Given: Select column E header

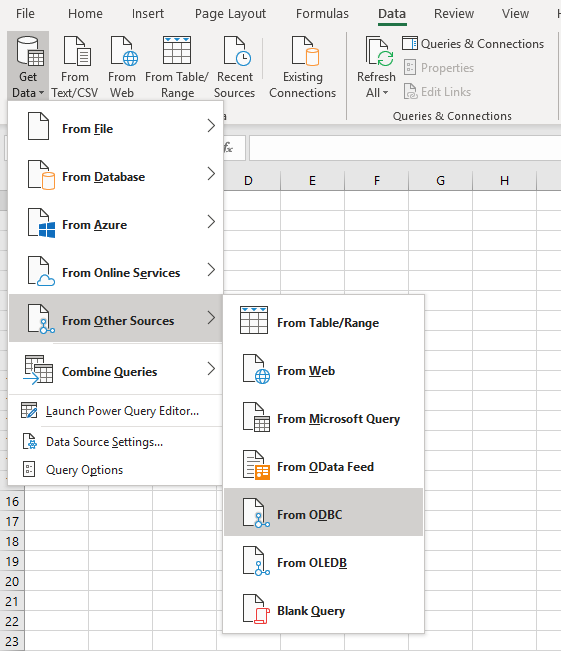Looking at the screenshot, I should tap(312, 181).
